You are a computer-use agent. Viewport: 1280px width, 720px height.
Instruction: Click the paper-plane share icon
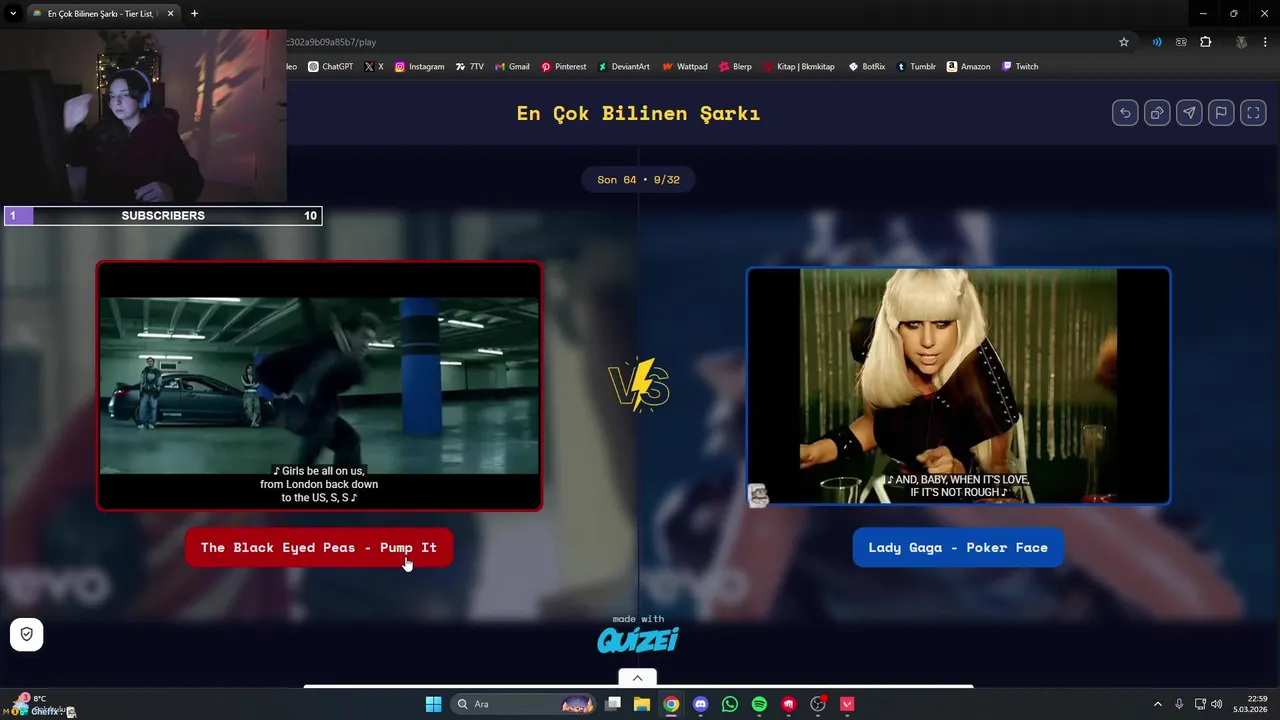(1189, 113)
